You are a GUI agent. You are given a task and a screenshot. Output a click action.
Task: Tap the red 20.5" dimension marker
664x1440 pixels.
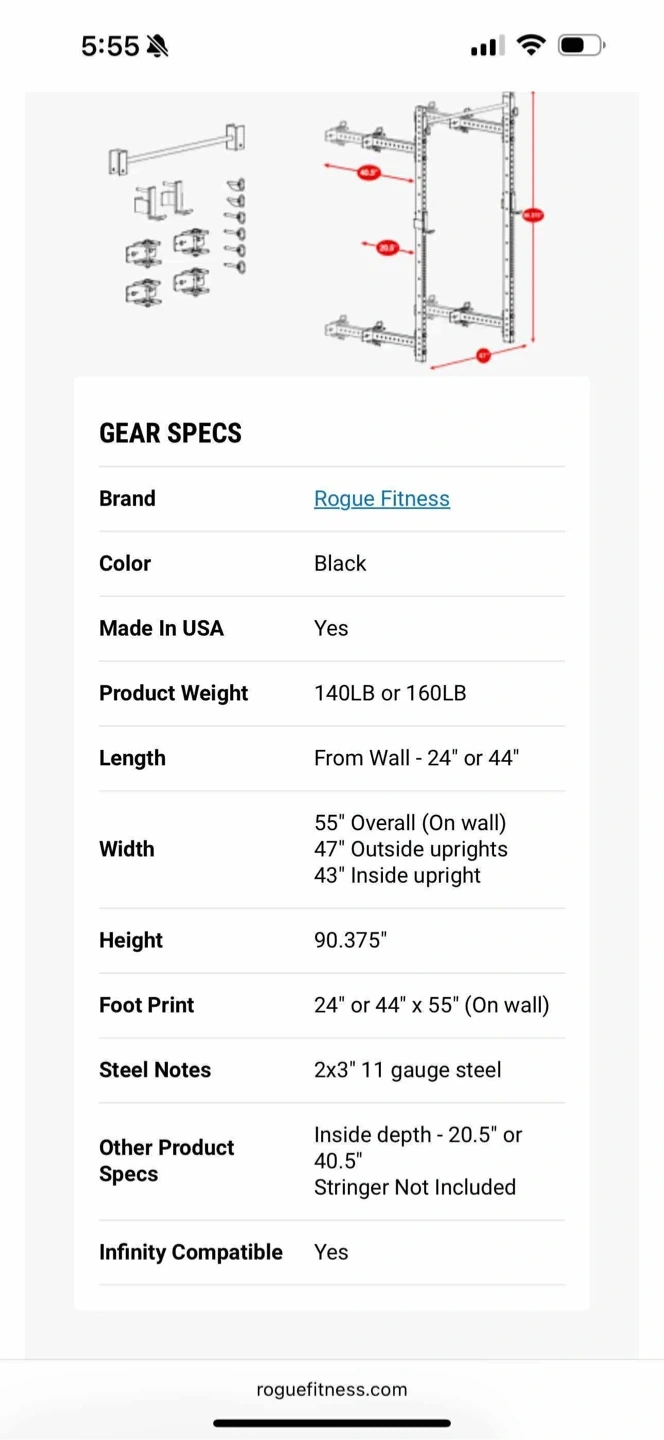387,247
